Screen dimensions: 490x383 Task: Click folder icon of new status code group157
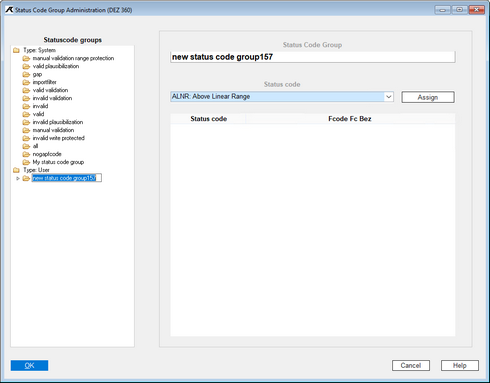(x=26, y=178)
